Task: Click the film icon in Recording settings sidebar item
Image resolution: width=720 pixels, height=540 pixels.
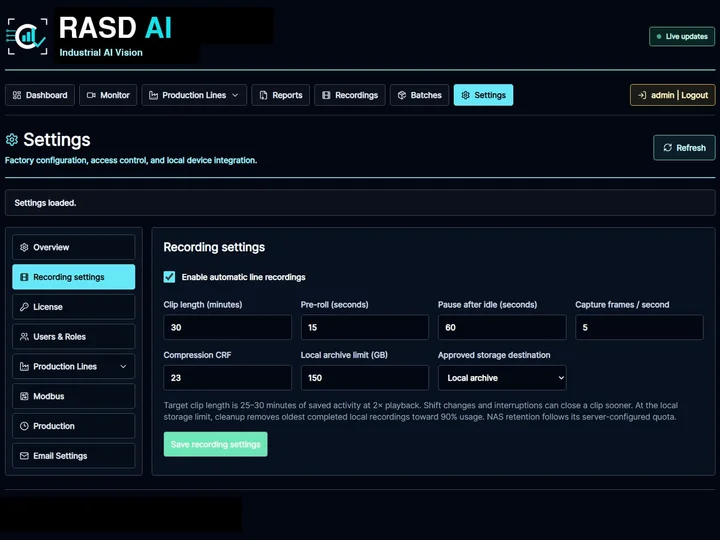Action: 24,277
